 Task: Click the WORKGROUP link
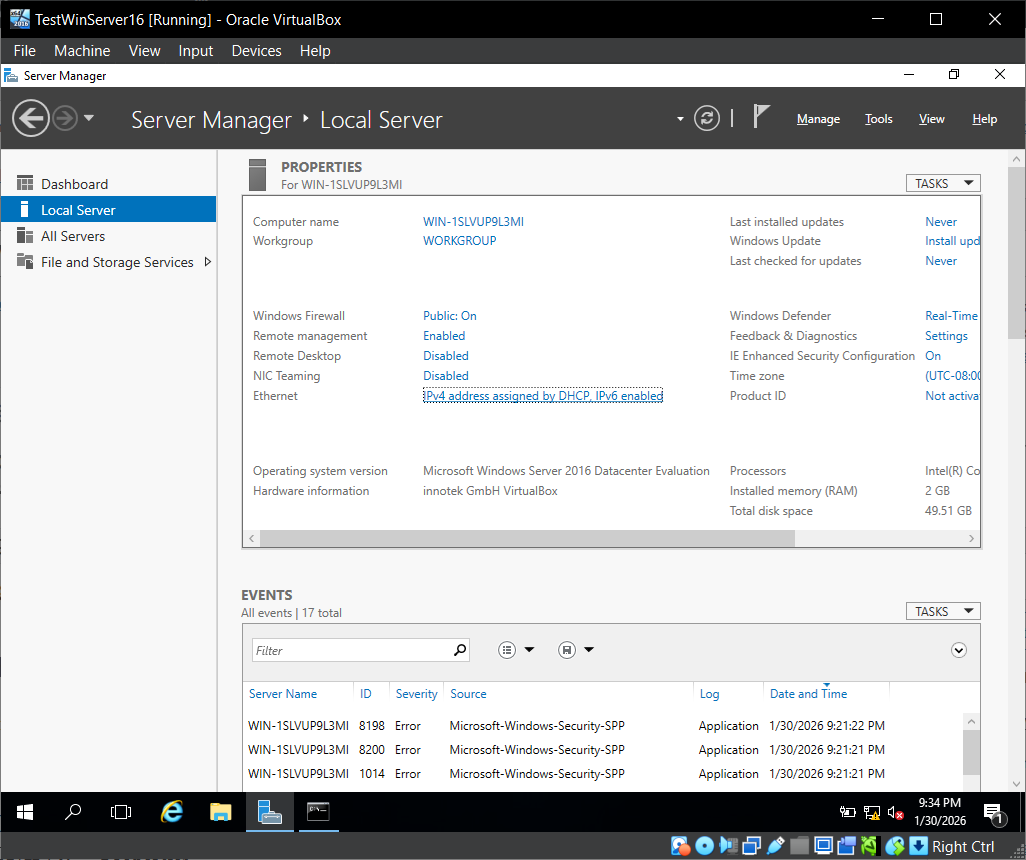(459, 241)
